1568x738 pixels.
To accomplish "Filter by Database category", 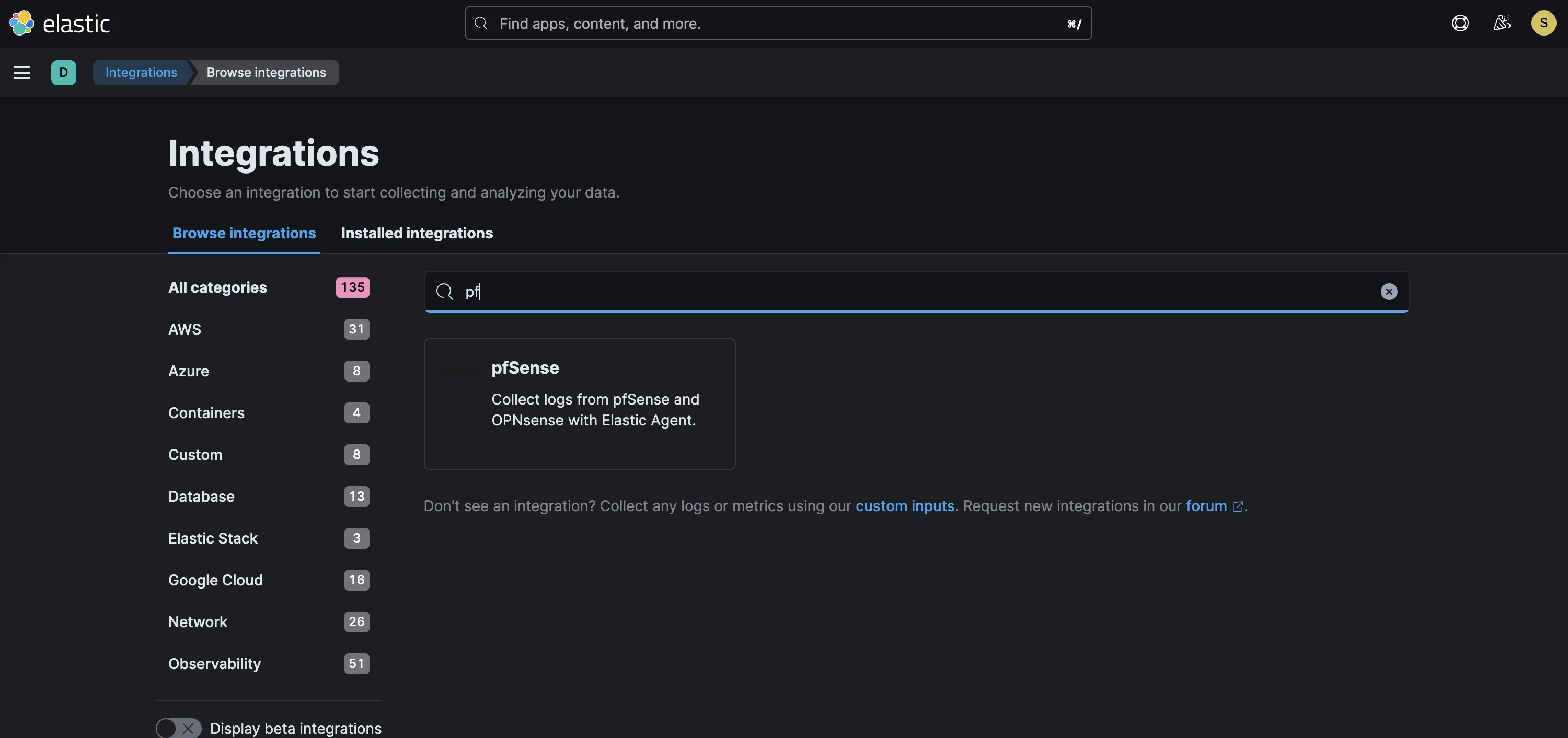I will (x=269, y=496).
